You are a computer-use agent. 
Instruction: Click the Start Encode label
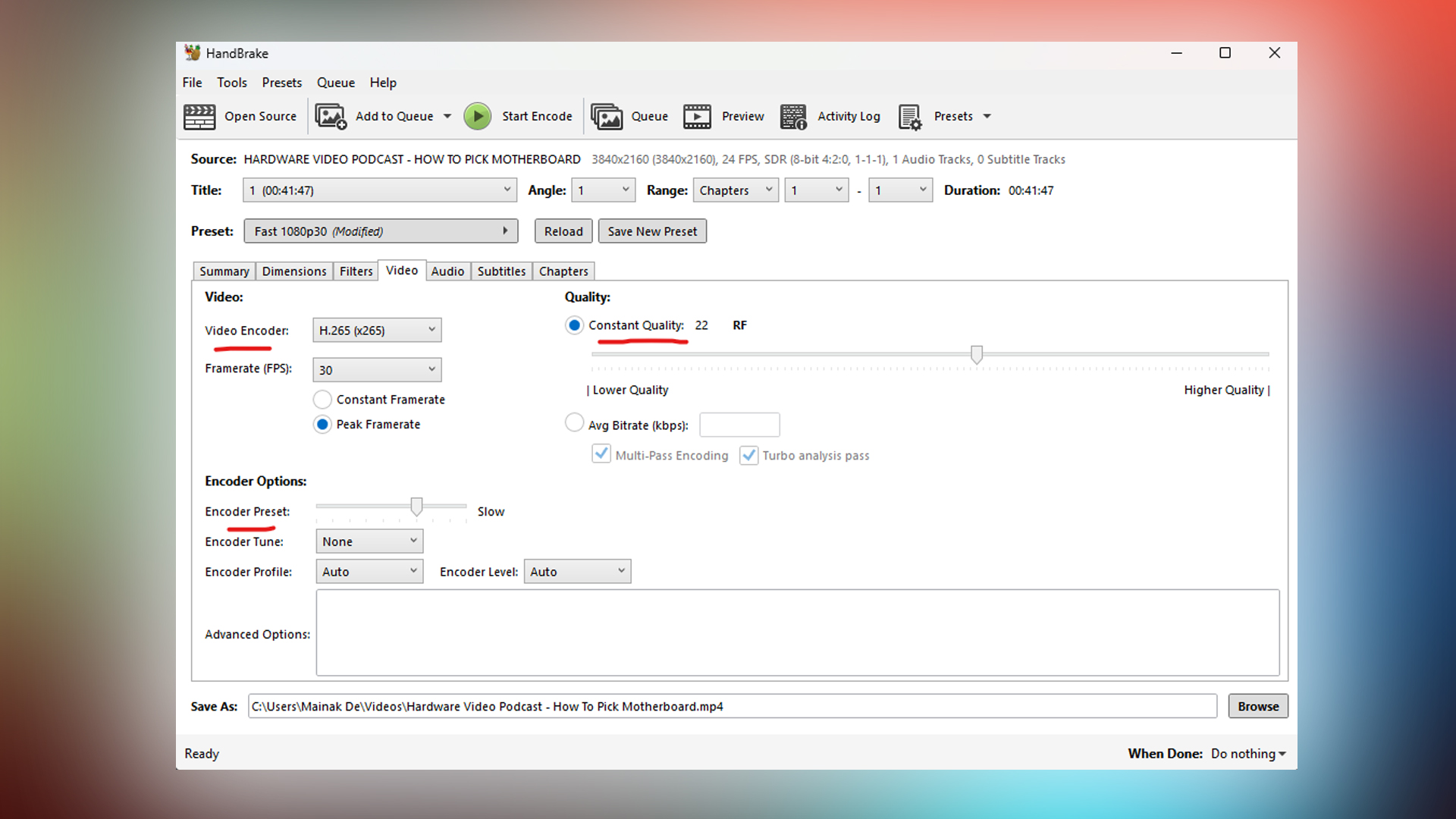[x=537, y=116]
